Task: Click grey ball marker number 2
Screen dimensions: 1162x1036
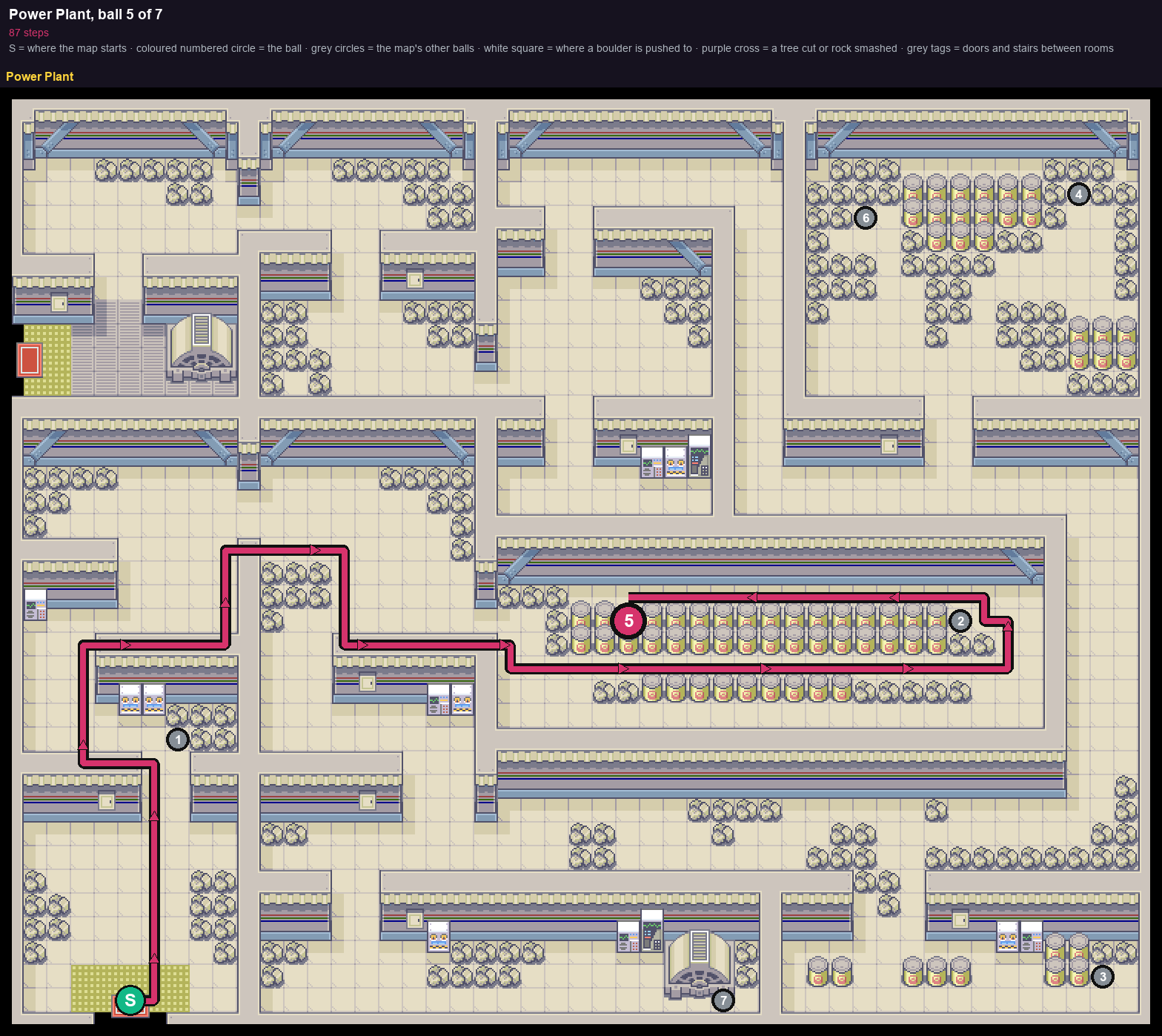Action: pyautogui.click(x=960, y=621)
